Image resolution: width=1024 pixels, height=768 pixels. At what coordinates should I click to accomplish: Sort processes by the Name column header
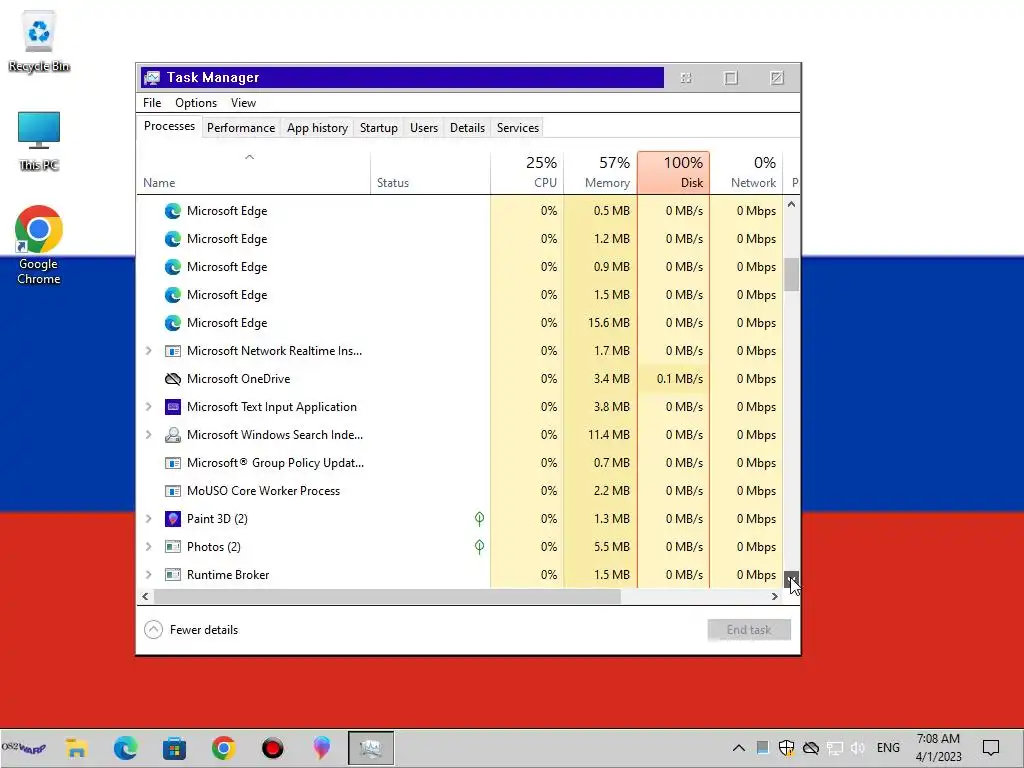[x=253, y=172]
